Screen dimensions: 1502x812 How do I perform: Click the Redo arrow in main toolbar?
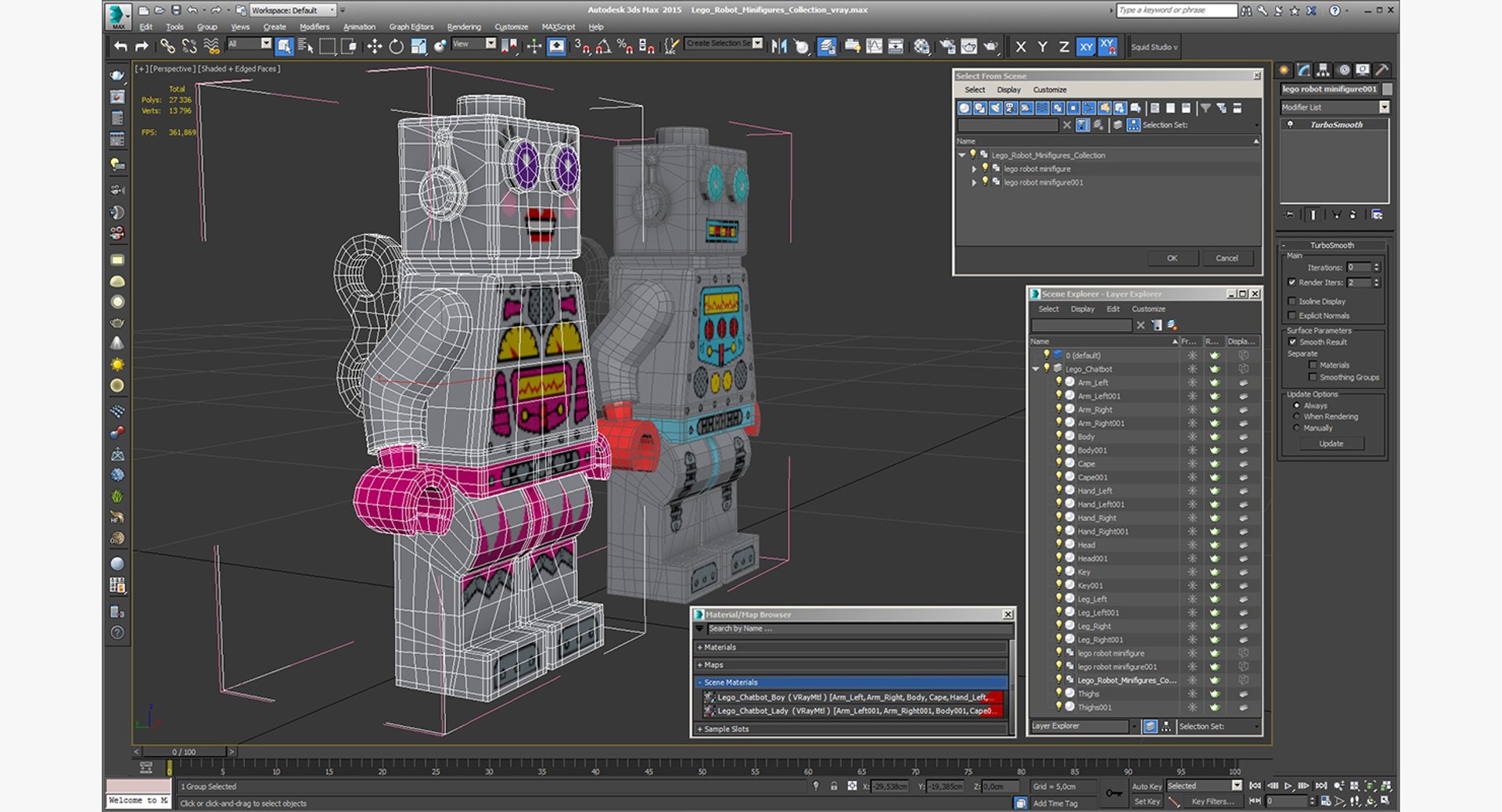coord(142,47)
